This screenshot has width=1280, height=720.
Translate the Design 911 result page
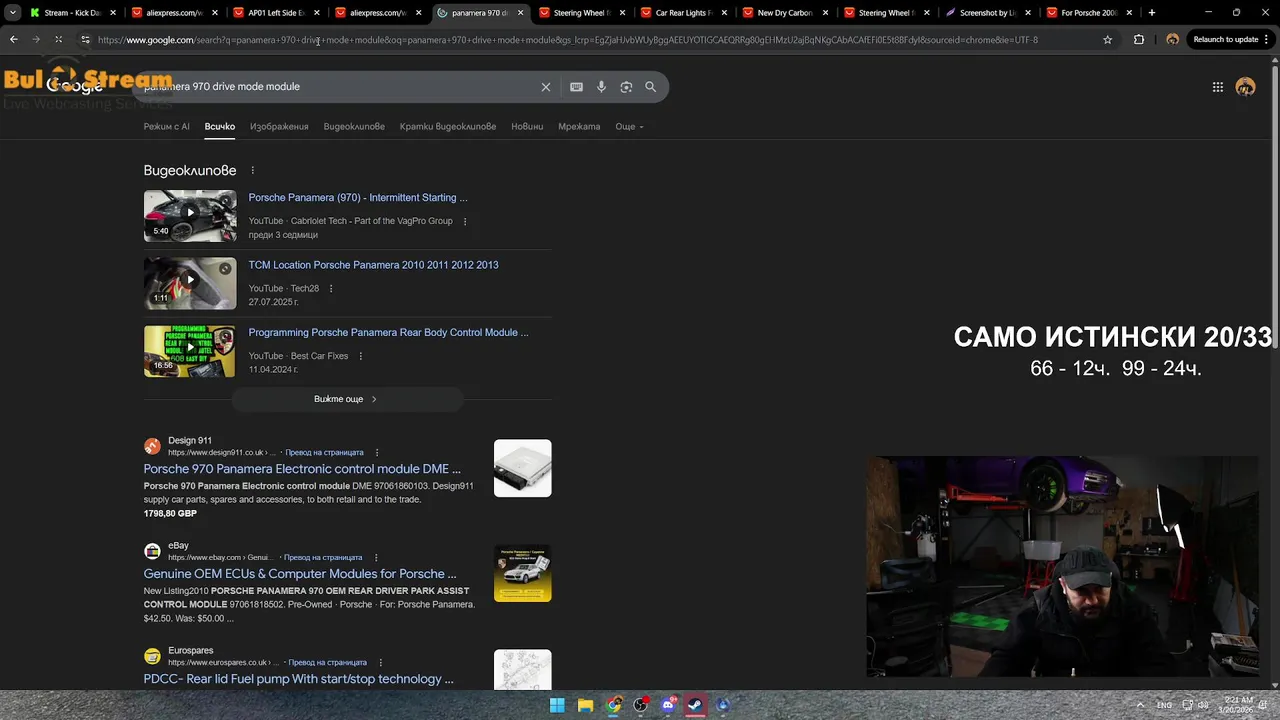click(324, 453)
